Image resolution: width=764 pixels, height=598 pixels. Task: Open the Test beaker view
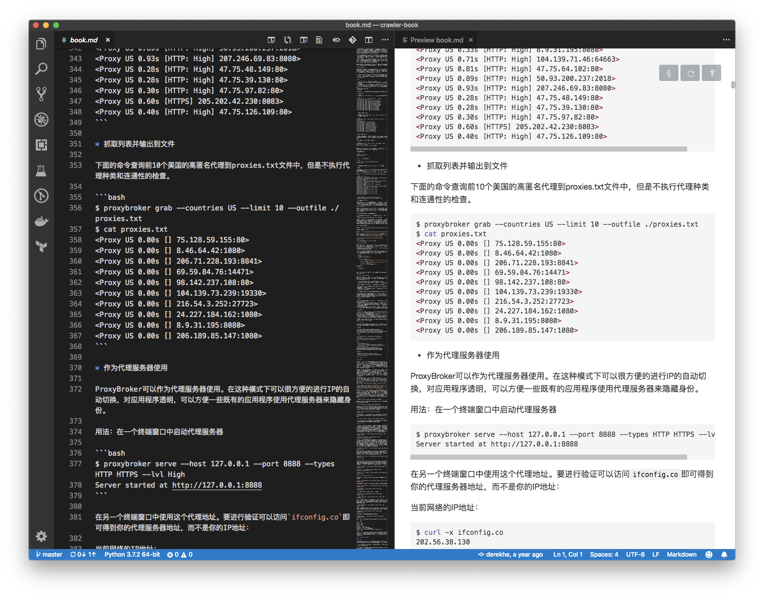point(41,171)
